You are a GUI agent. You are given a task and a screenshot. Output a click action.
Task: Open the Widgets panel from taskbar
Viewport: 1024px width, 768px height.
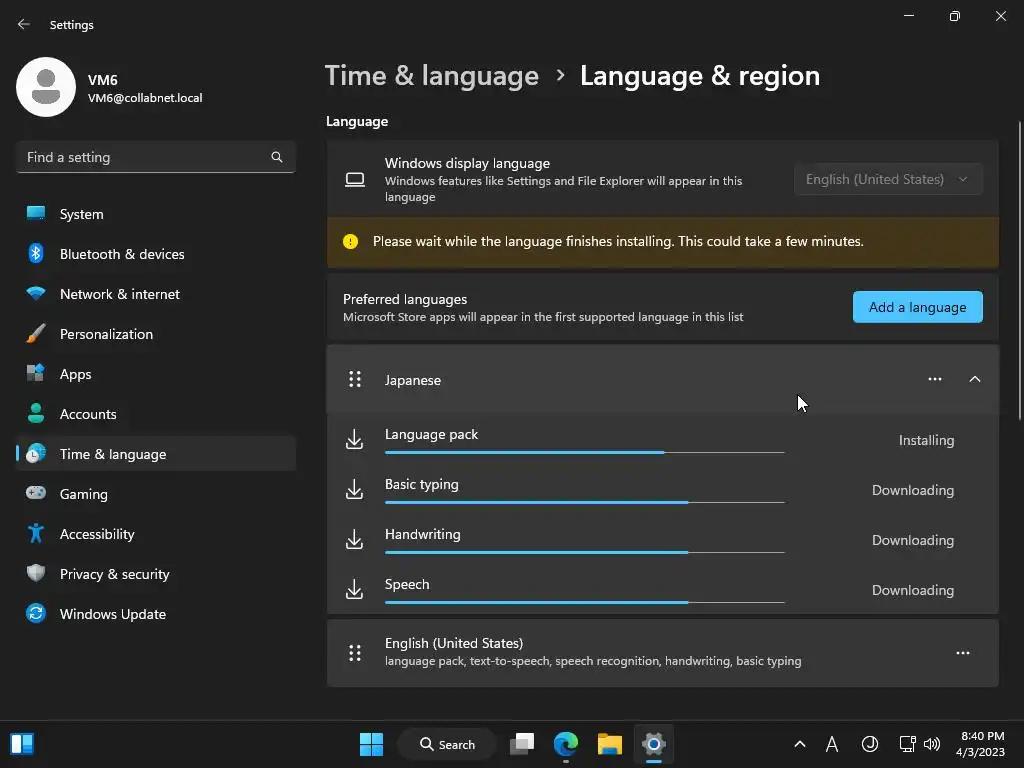22,744
